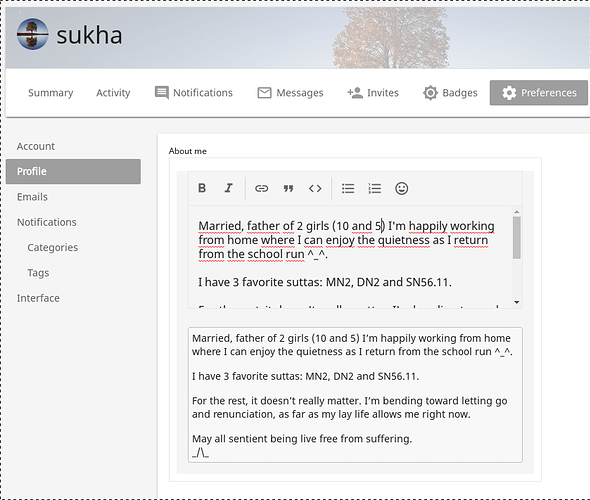Apply bold formatting in About me editor

[202, 188]
